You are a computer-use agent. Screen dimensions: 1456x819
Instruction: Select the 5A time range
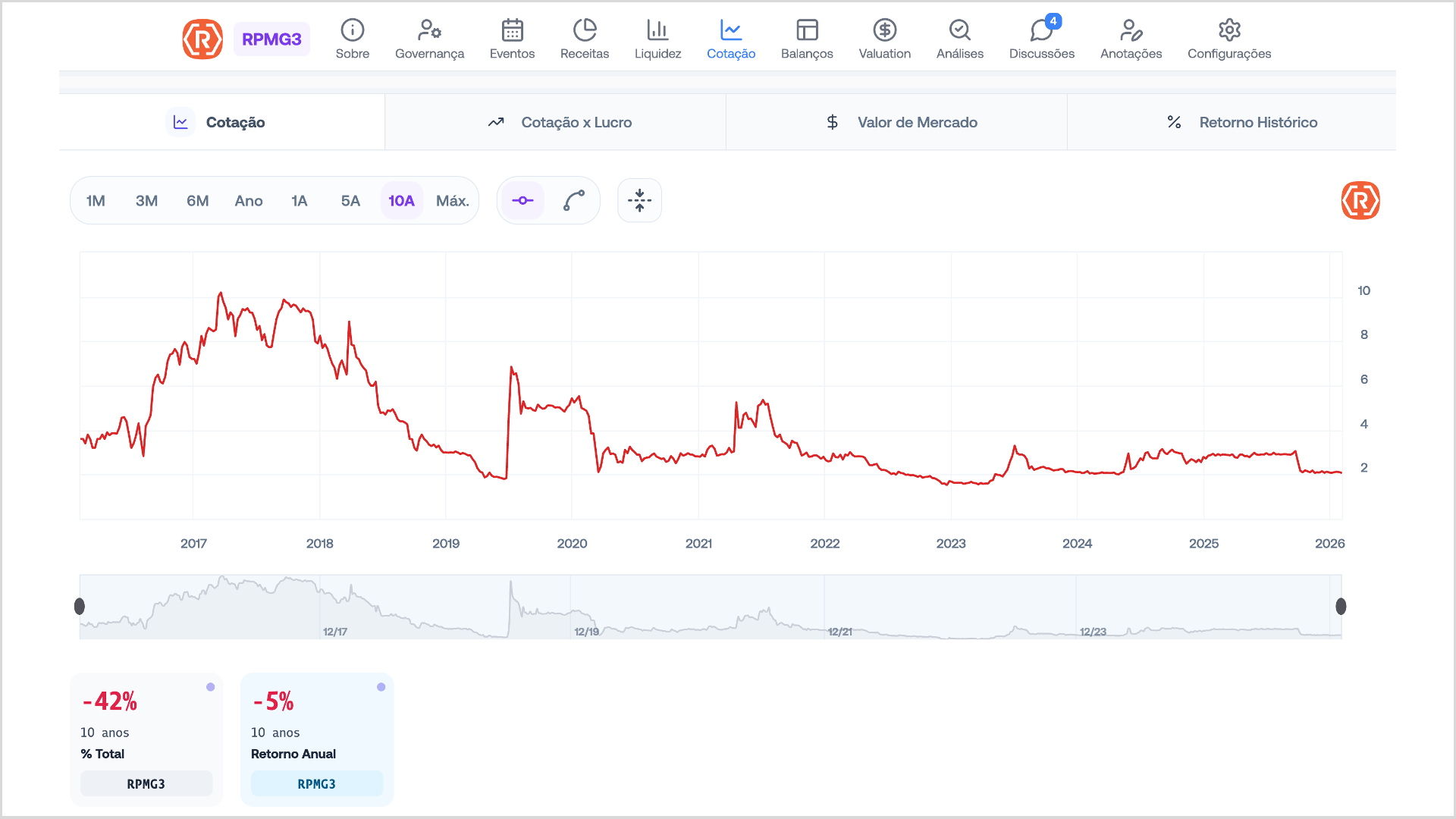pyautogui.click(x=350, y=201)
